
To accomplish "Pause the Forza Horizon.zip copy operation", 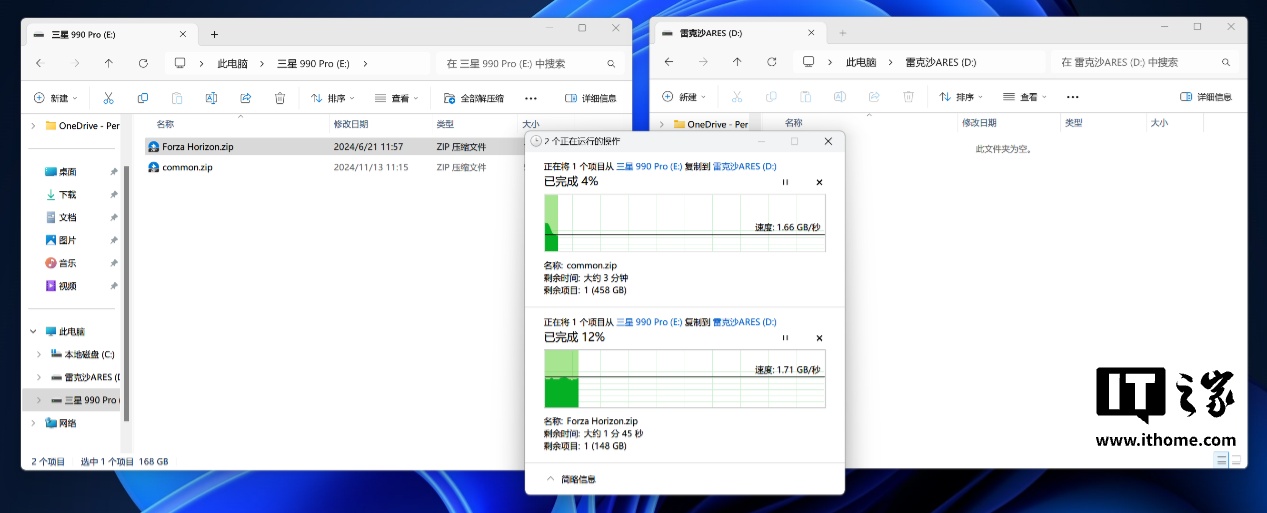I will pos(785,338).
